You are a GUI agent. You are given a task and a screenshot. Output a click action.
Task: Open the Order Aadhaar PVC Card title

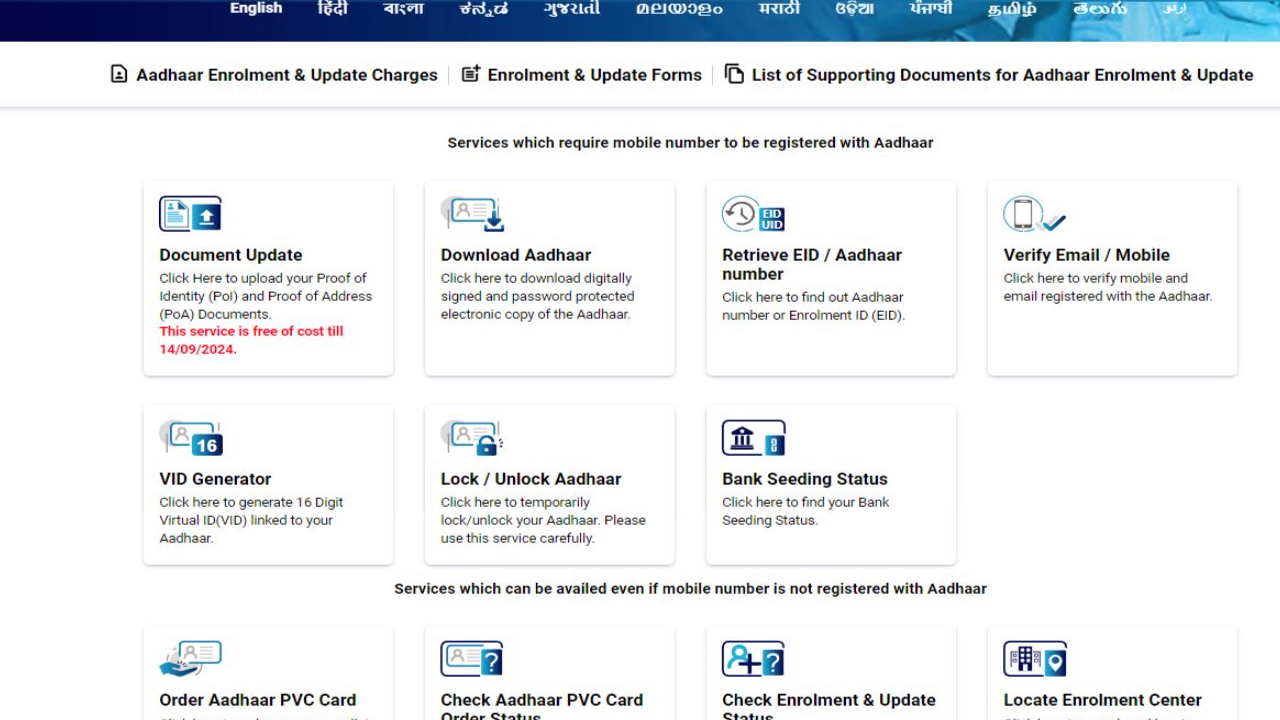pos(258,700)
